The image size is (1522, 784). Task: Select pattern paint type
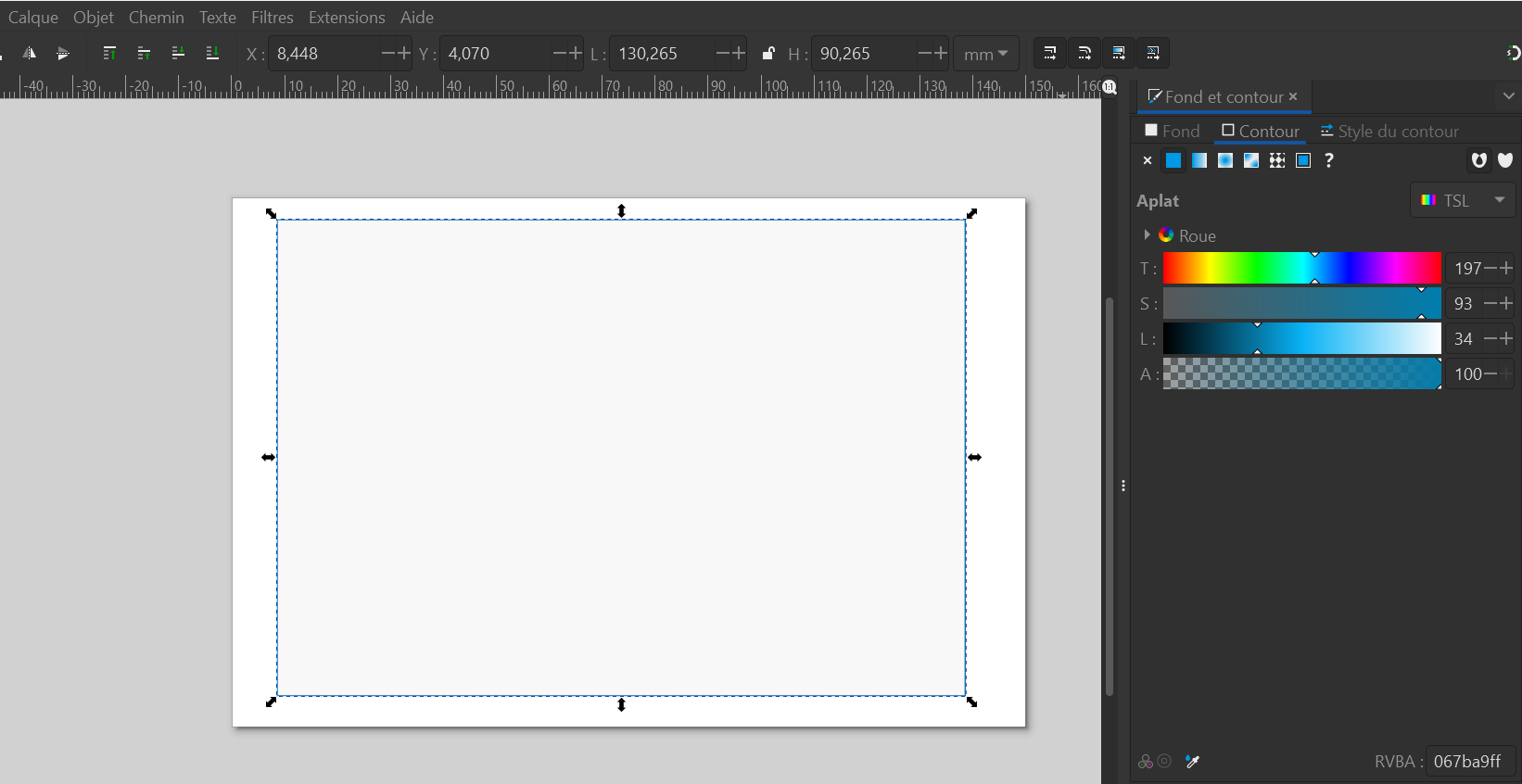click(1277, 160)
